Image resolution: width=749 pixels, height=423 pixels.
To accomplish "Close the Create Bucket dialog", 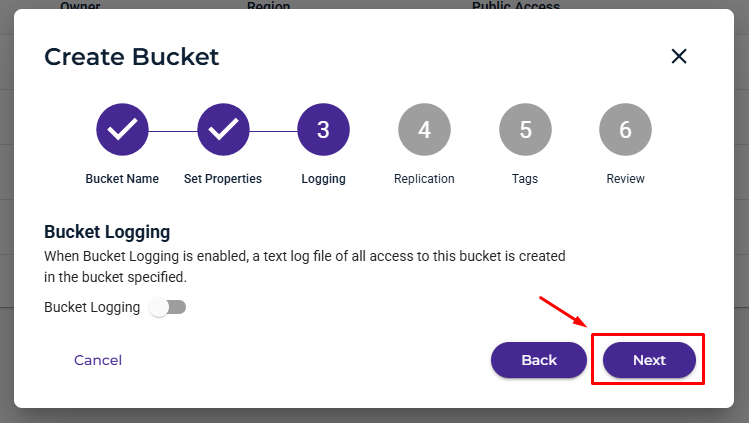I will tap(679, 56).
